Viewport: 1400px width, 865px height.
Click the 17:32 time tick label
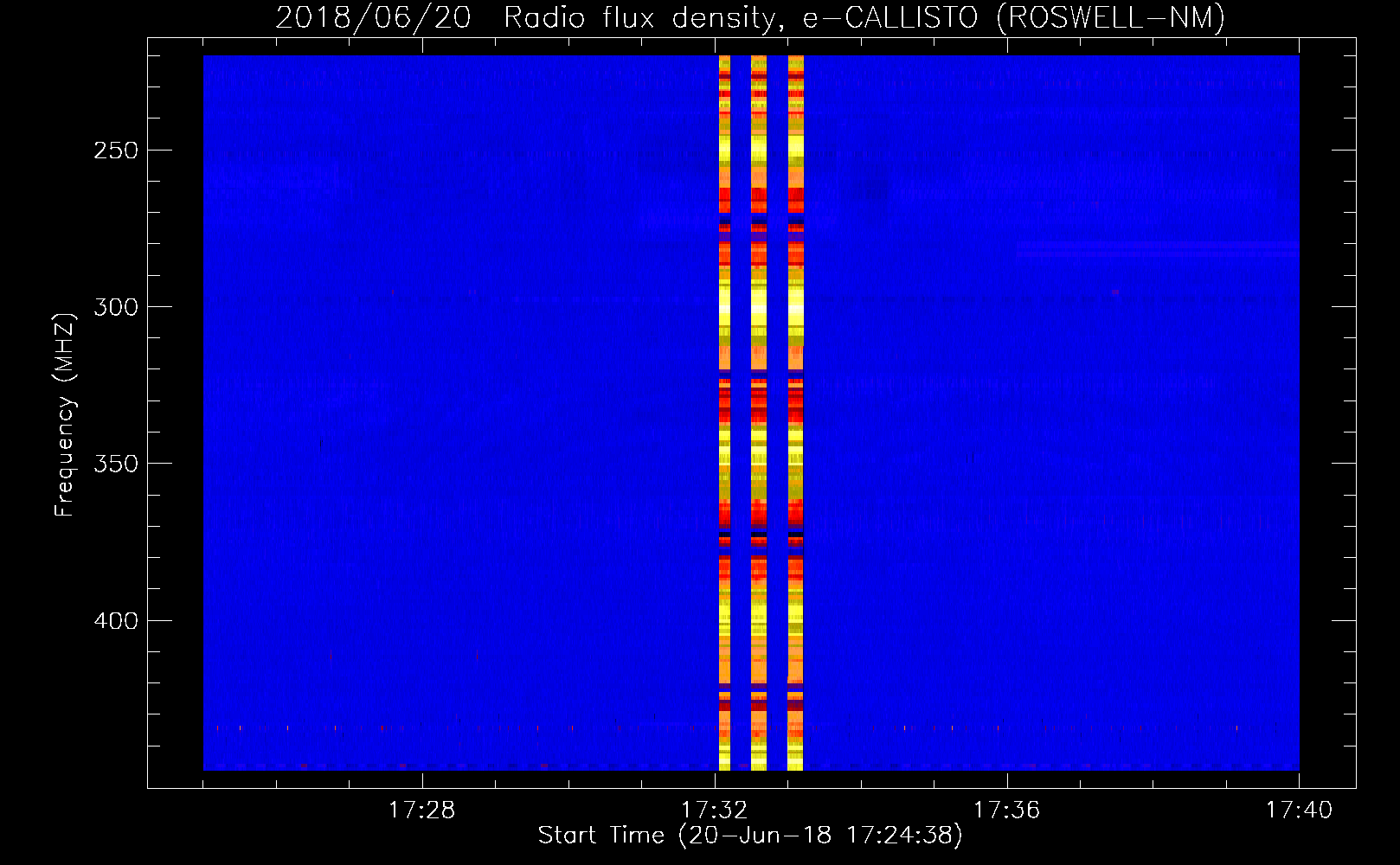click(x=714, y=811)
